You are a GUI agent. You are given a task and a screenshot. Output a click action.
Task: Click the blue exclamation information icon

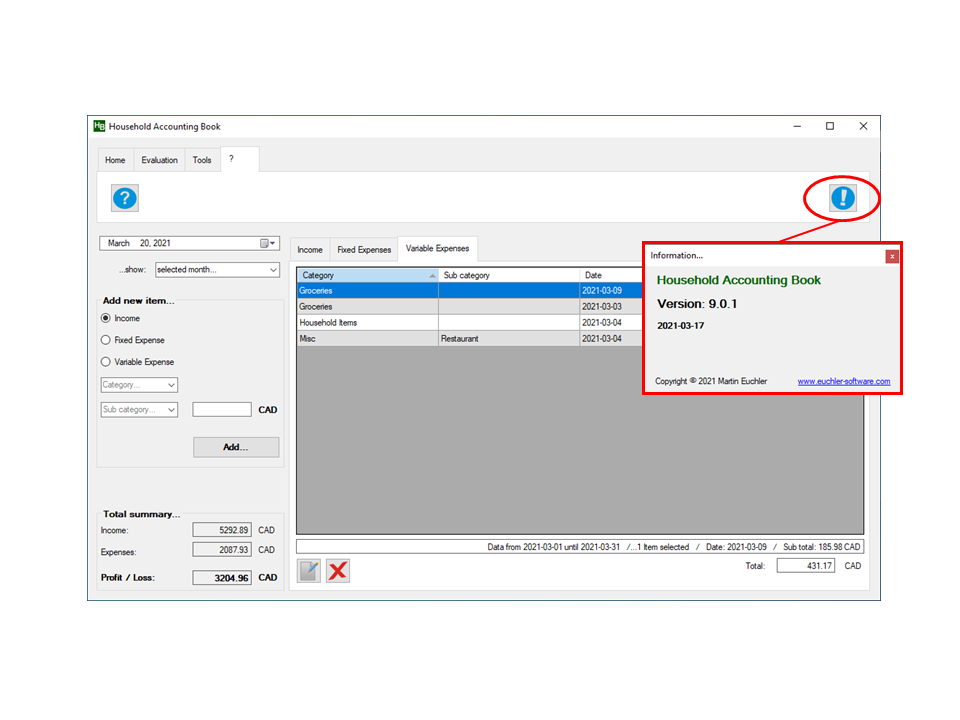tap(843, 198)
